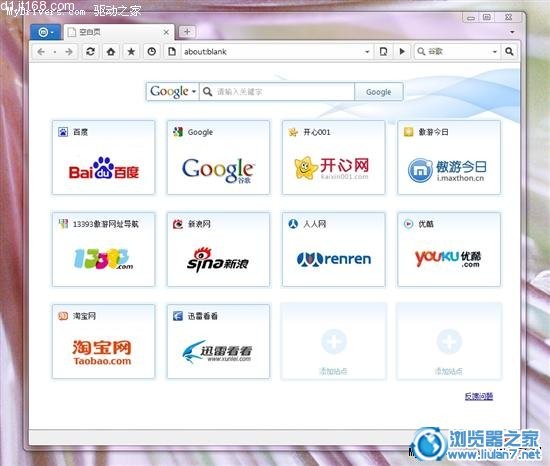The width and height of the screenshot is (550, 466).
Task: Click the toolbar search magnifier button
Action: [x=509, y=52]
